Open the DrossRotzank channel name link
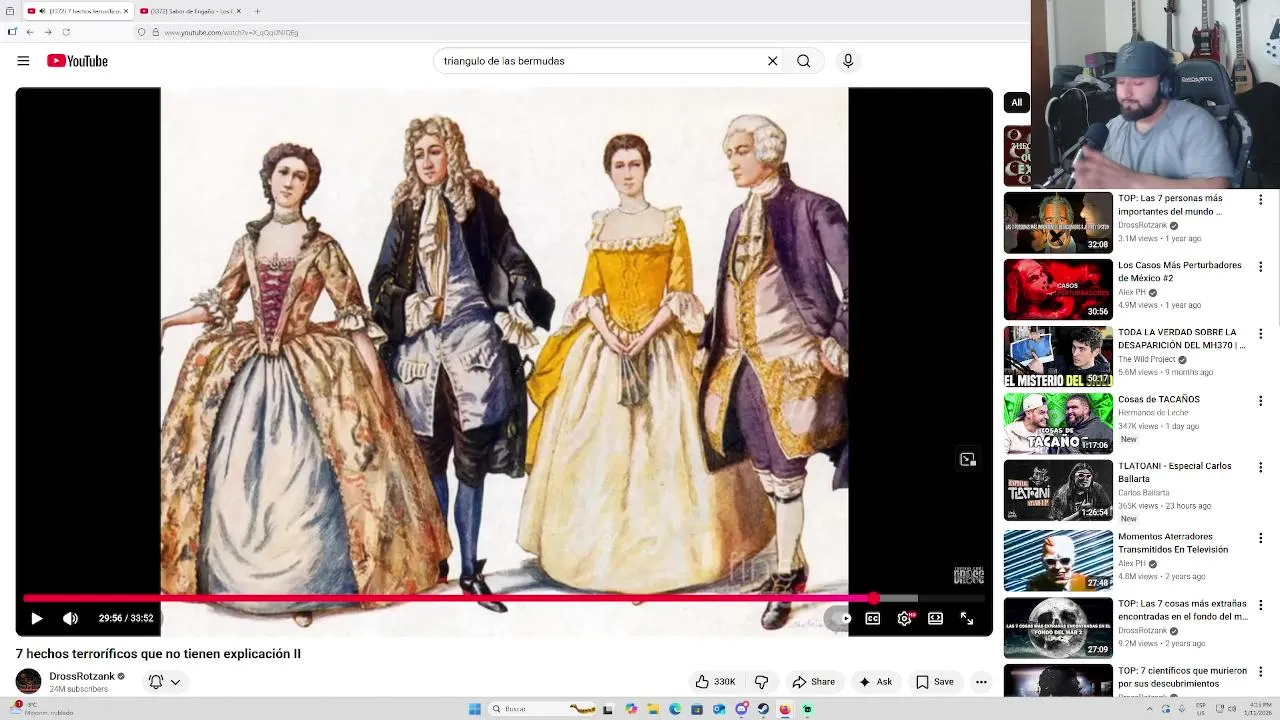The width and height of the screenshot is (1280, 720). (82, 676)
